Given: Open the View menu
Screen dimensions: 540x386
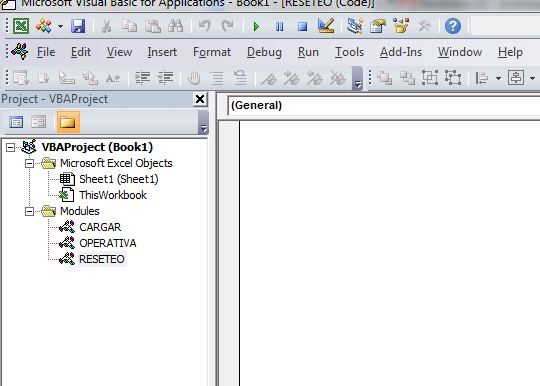Looking at the screenshot, I should (119, 52).
